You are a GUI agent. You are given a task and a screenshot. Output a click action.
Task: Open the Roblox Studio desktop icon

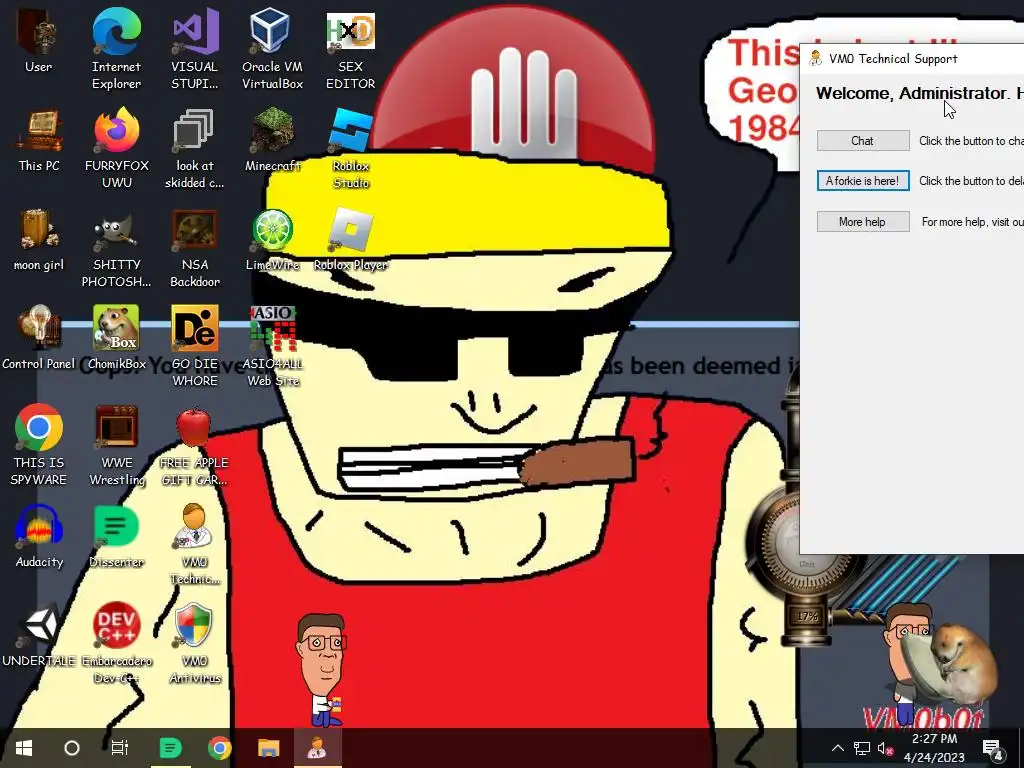[351, 149]
